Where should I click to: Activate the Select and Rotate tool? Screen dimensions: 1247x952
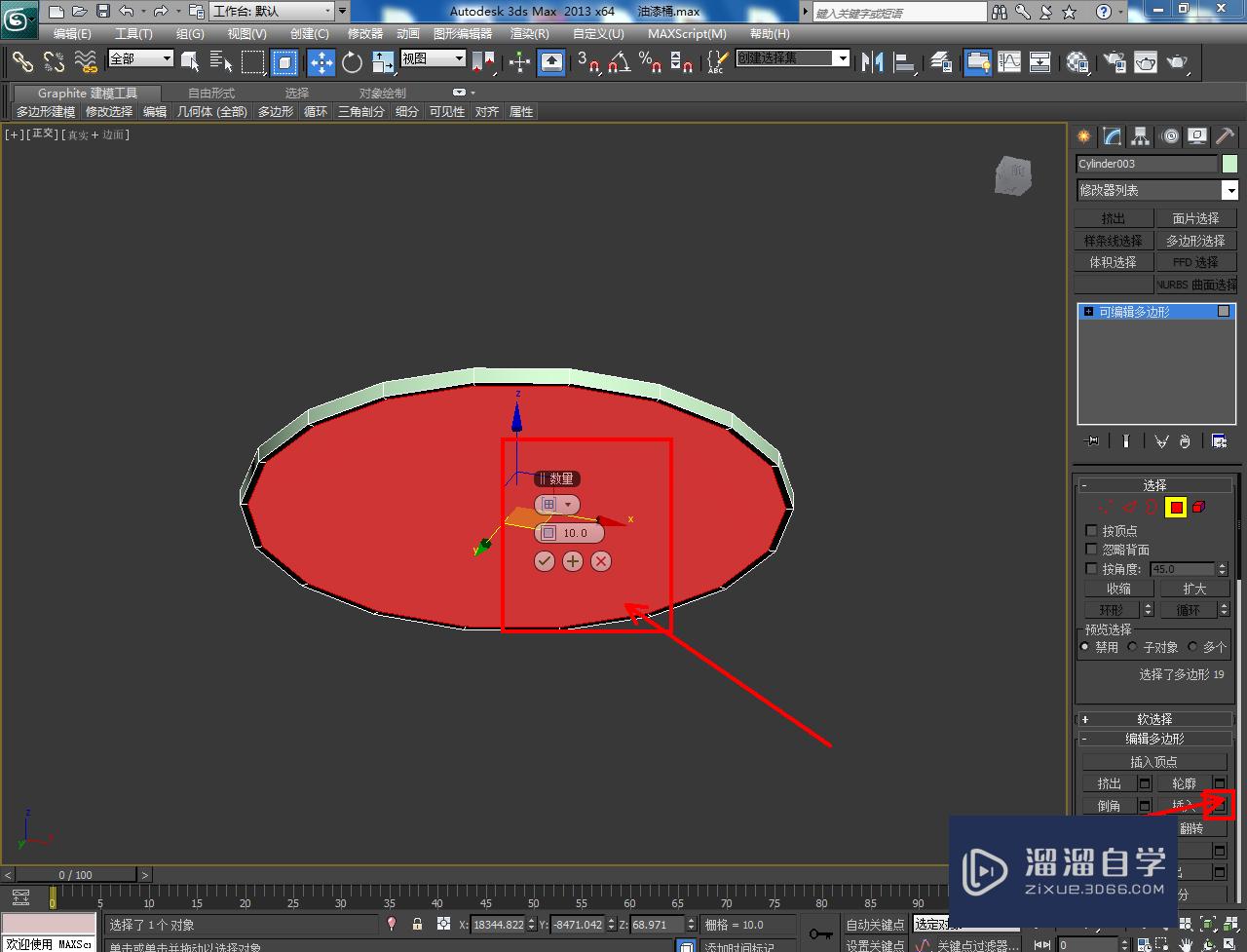pyautogui.click(x=353, y=61)
